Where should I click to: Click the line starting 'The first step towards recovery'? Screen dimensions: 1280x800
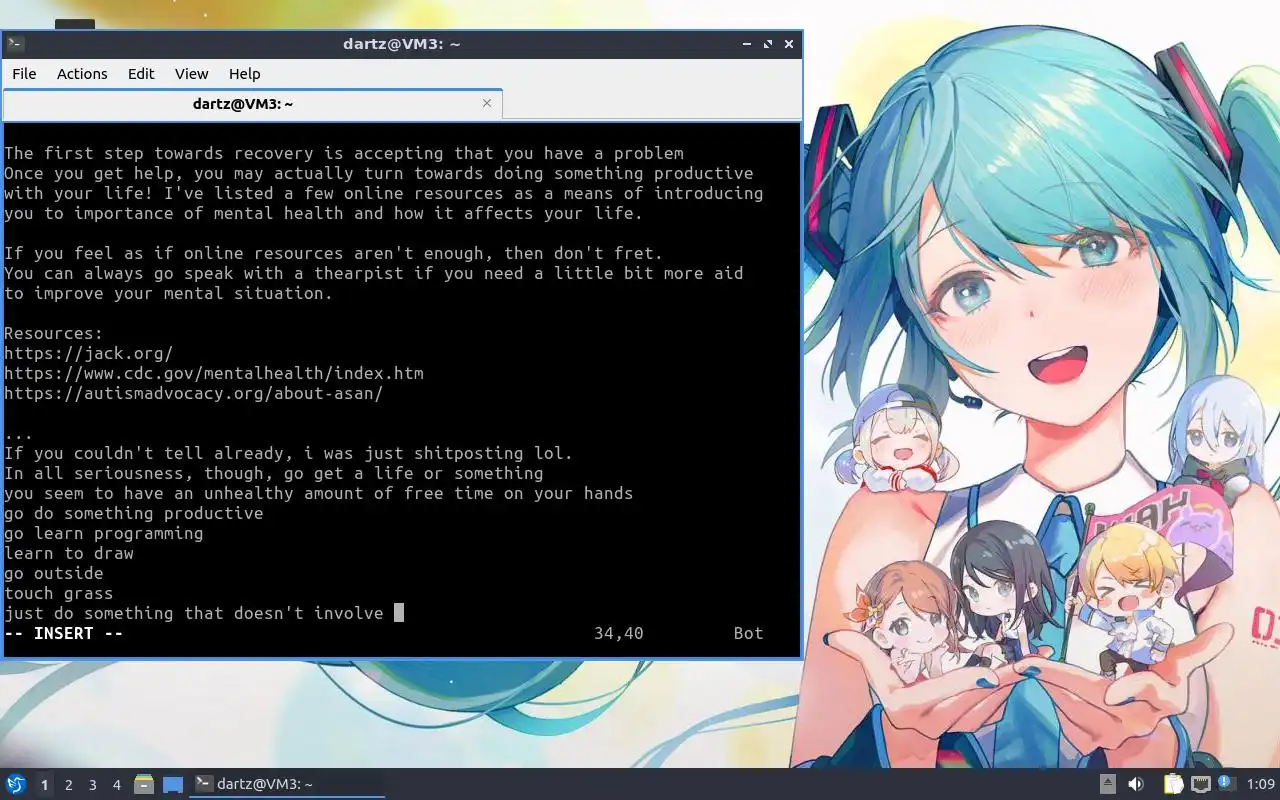(344, 153)
